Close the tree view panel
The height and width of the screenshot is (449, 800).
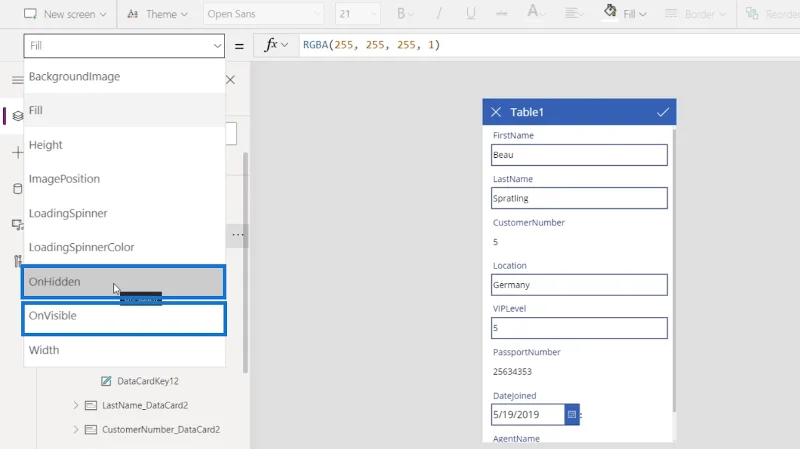click(x=231, y=80)
